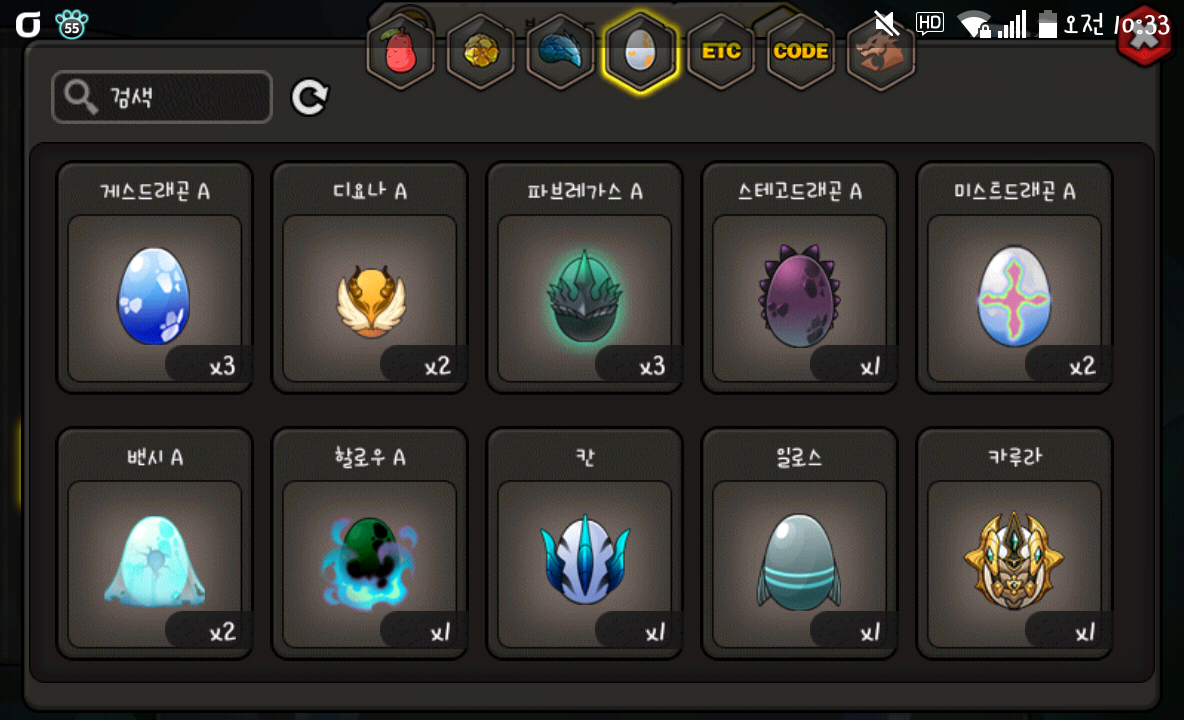This screenshot has height=720, width=1184.
Task: Pick the 칸 blue-winged egg
Action: point(584,543)
